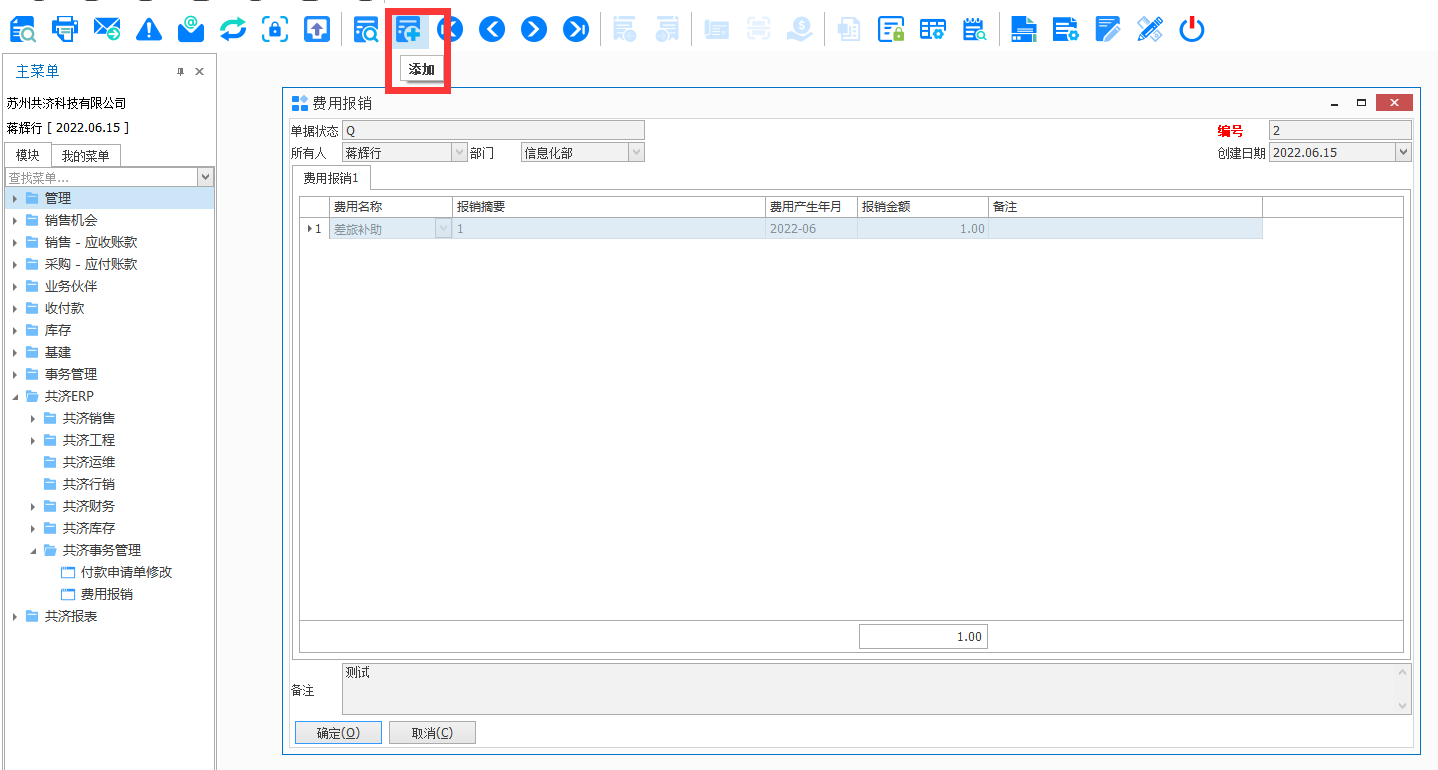Go to the next record arrow
This screenshot has height=770, width=1438.
pyautogui.click(x=534, y=29)
